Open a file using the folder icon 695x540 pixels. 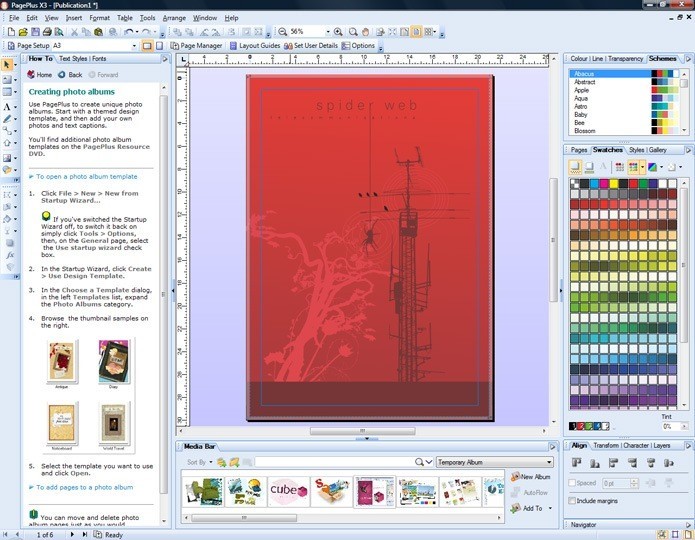pyautogui.click(x=23, y=31)
